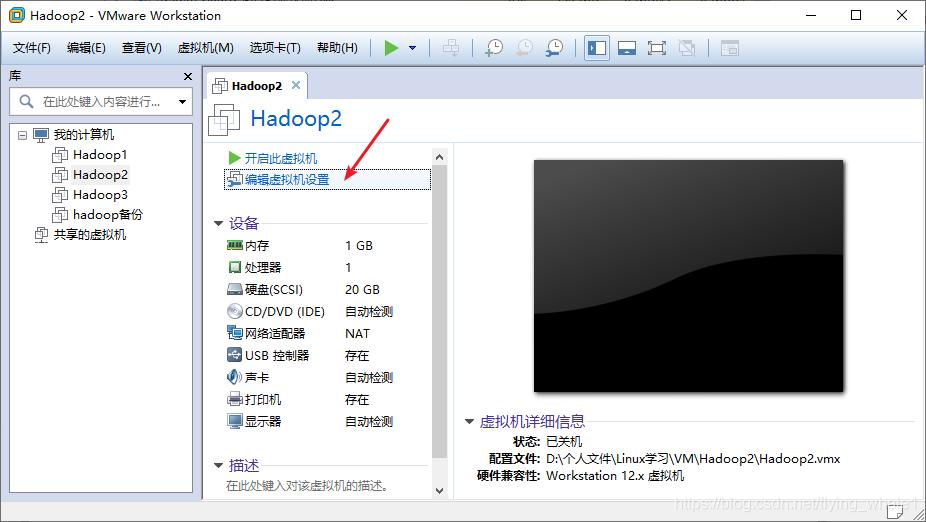
Task: Collapse the 虚拟机详细信息 section
Action: [x=469, y=422]
